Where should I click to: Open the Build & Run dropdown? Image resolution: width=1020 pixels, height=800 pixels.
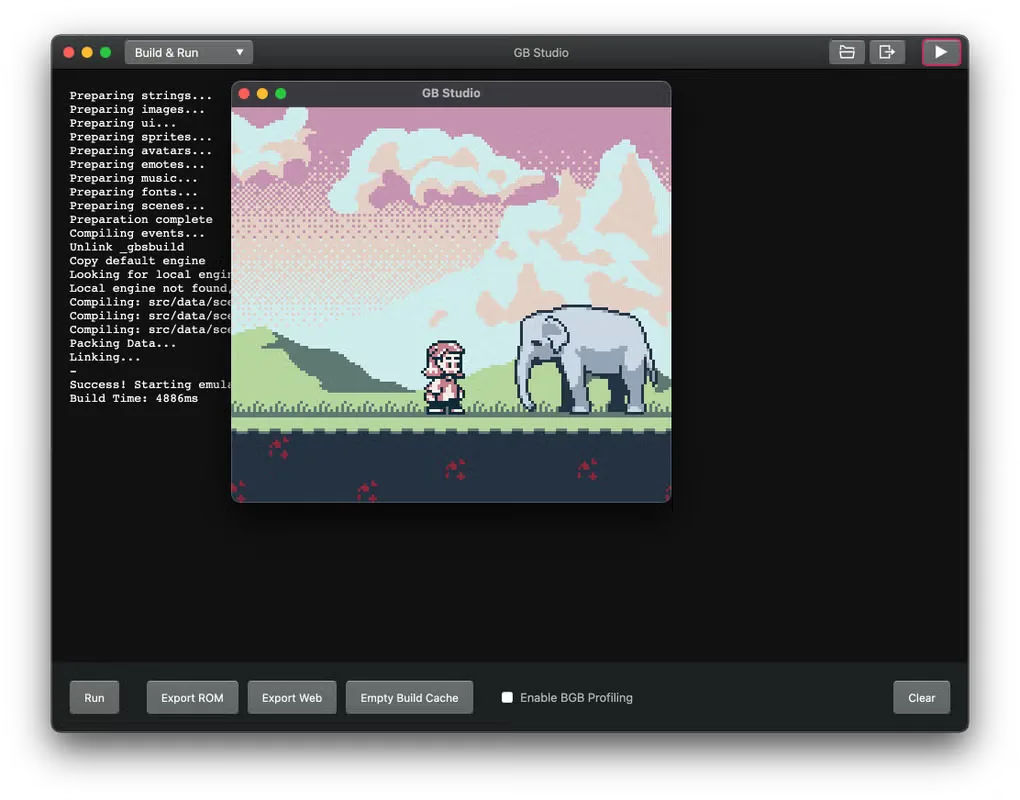pos(189,53)
